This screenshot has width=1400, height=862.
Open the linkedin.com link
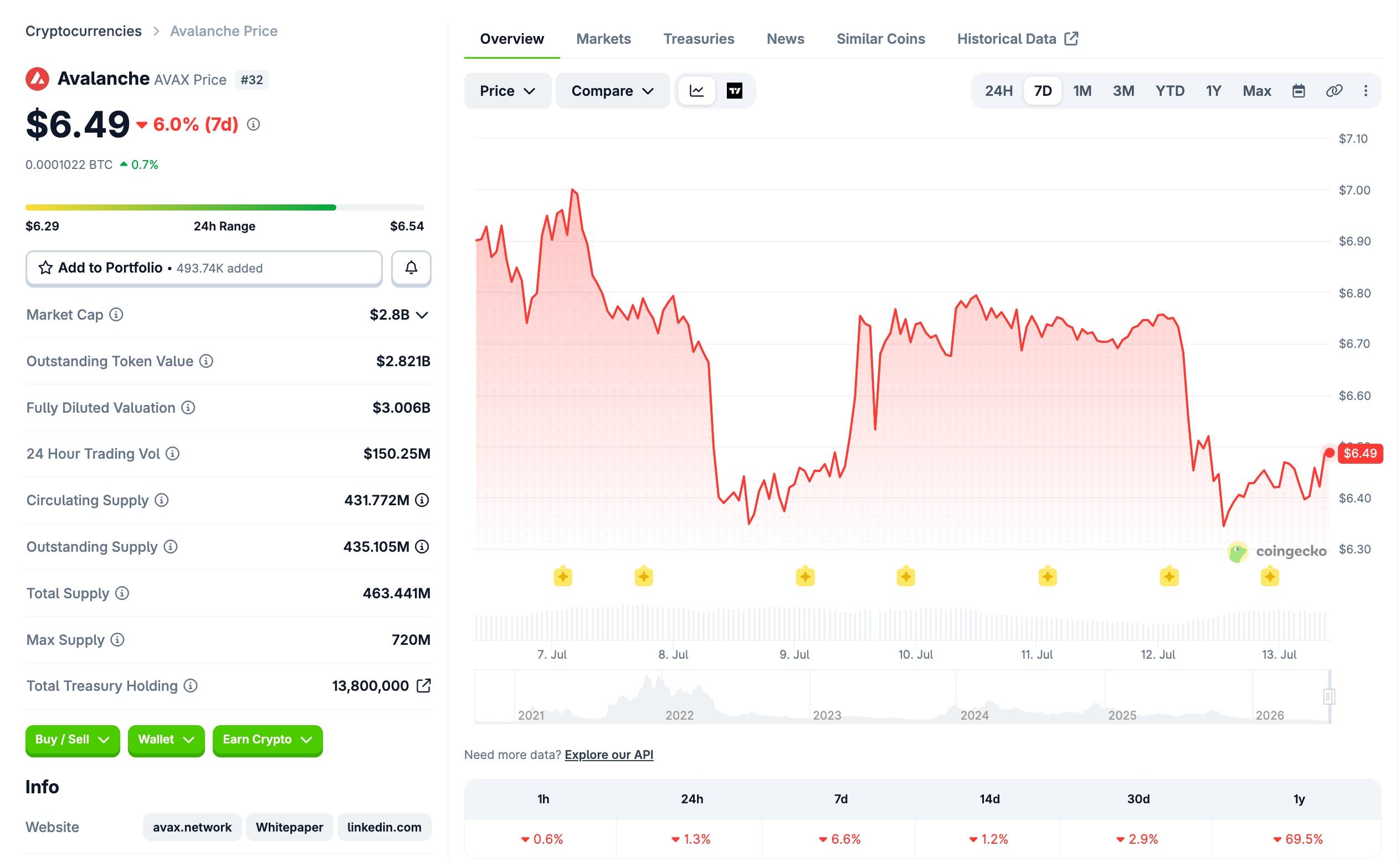385,828
